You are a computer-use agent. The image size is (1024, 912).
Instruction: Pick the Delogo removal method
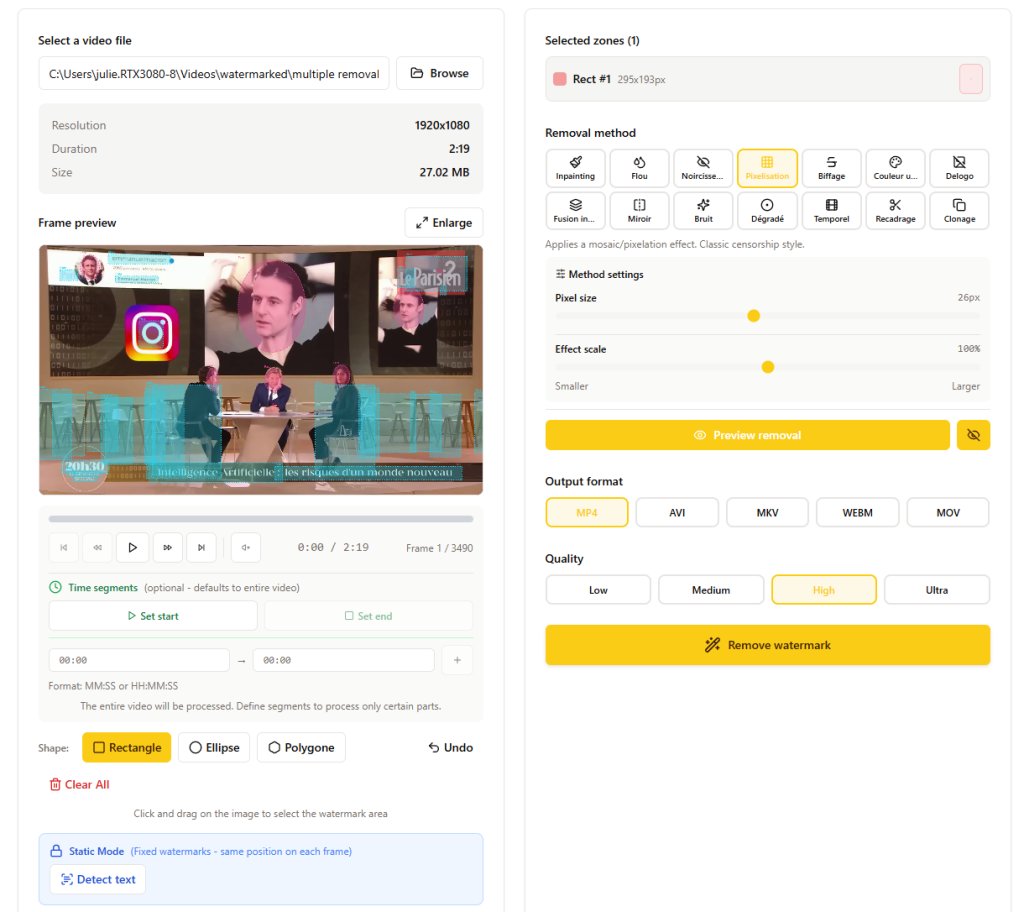click(959, 168)
